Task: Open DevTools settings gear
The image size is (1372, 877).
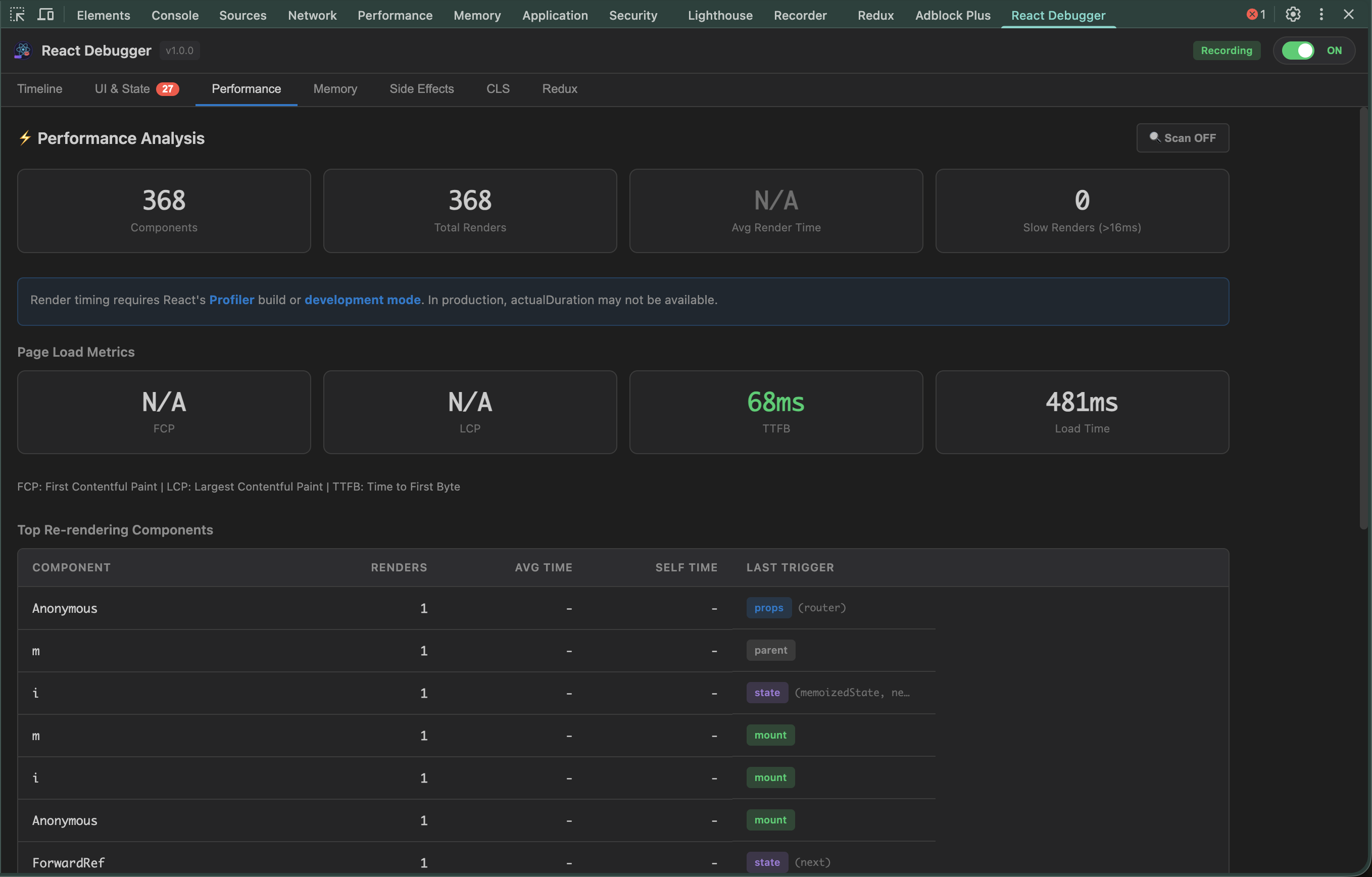Action: click(x=1293, y=14)
